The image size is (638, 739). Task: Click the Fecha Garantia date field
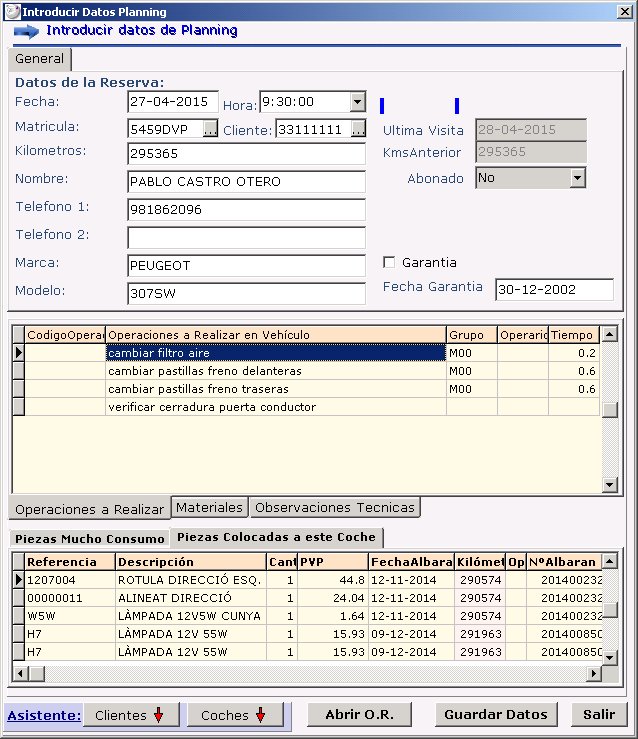pyautogui.click(x=554, y=289)
